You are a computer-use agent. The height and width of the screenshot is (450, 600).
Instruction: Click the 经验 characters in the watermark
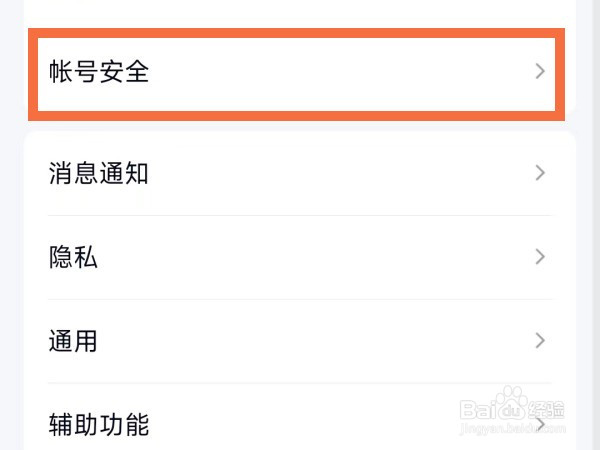[x=546, y=410]
